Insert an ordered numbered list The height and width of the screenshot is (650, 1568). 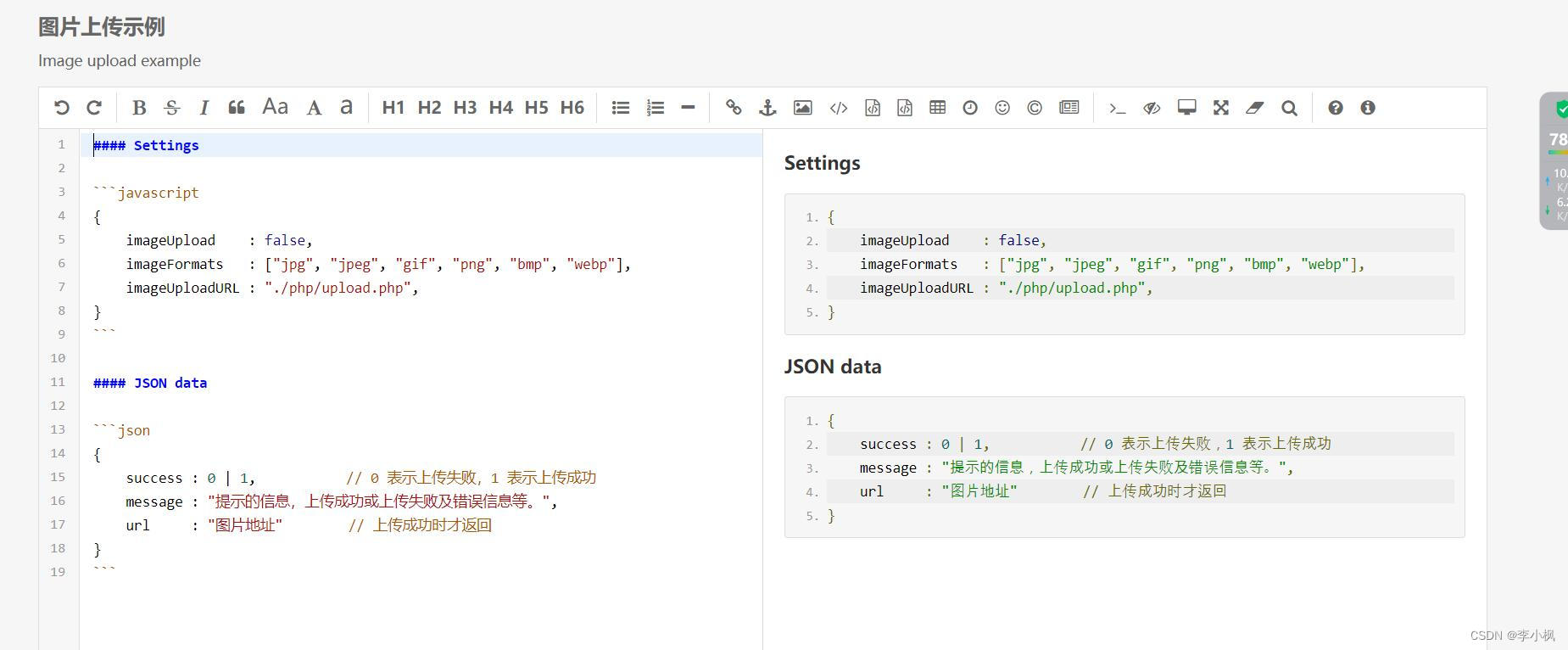coord(655,108)
